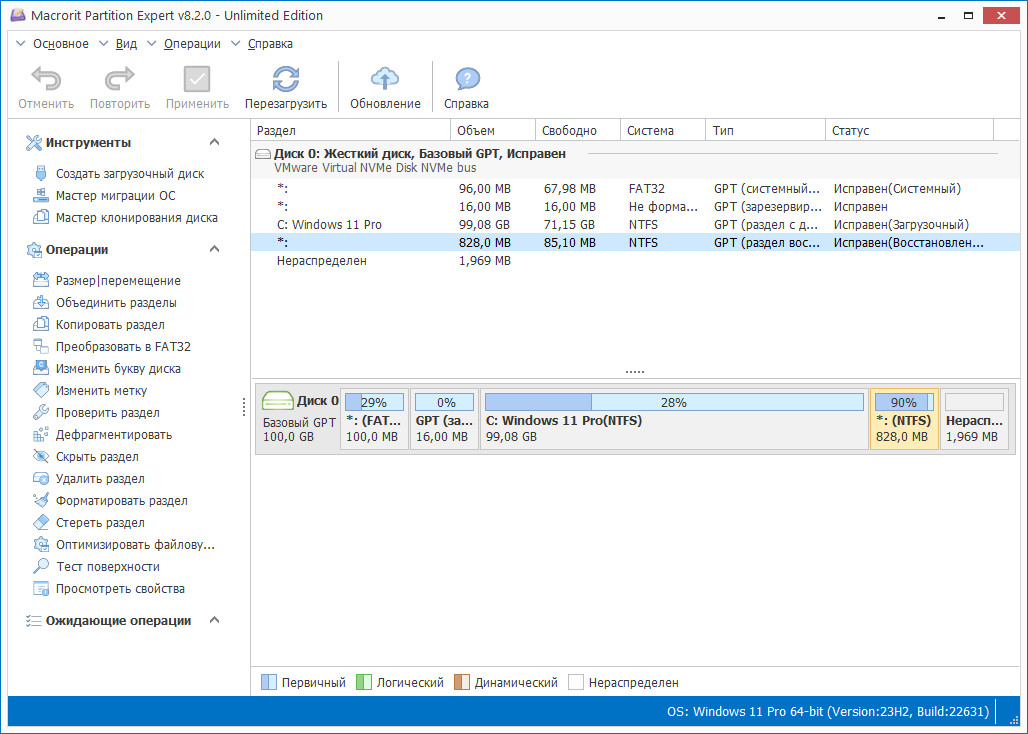The width and height of the screenshot is (1028, 734).
Task: Click the Преобразовать в FAT32 icon
Action: (x=41, y=347)
